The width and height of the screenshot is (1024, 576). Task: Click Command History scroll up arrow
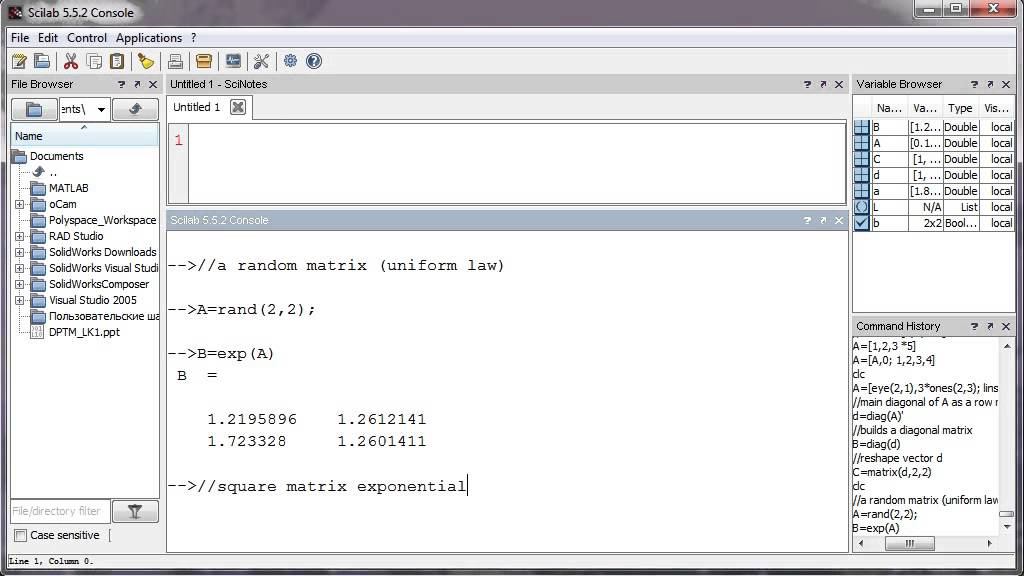click(x=1006, y=346)
